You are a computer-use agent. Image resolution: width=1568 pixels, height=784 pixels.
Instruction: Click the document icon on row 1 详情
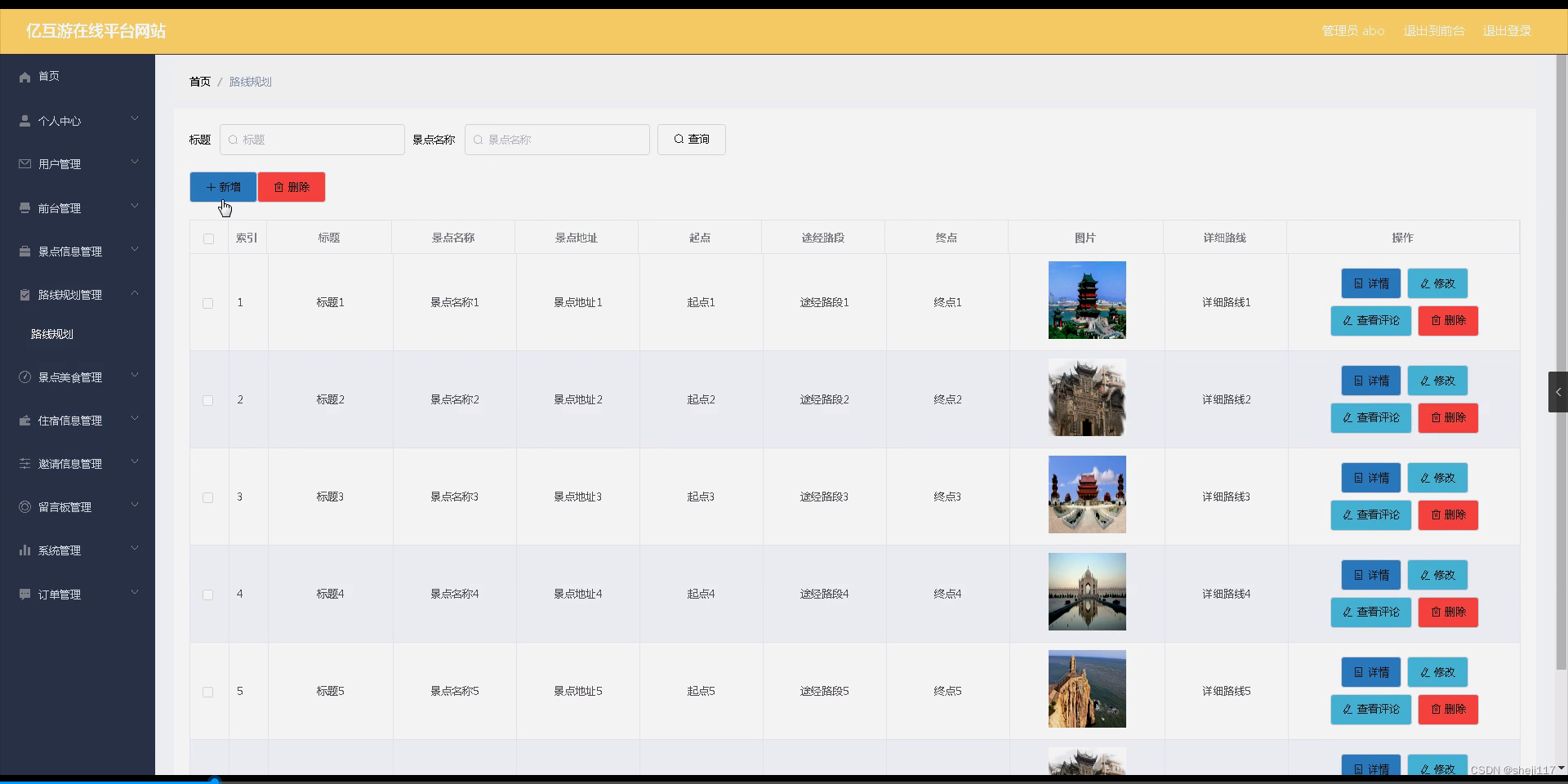[1359, 284]
